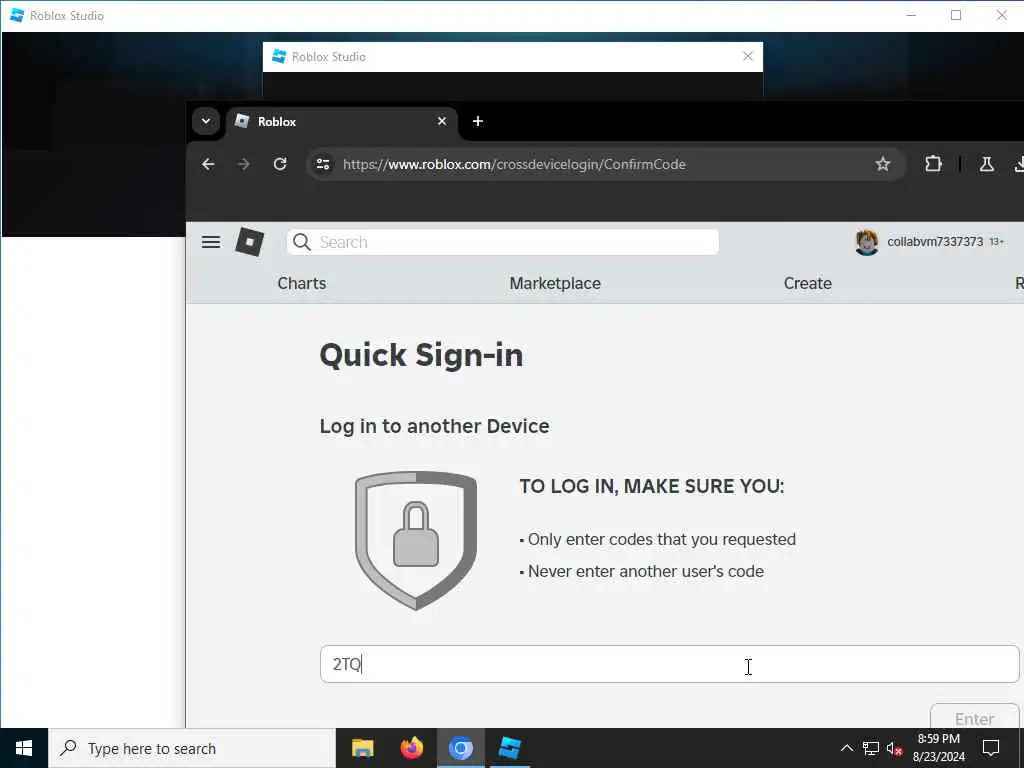Go back to the previous page
This screenshot has width=1024, height=768.
[208, 165]
